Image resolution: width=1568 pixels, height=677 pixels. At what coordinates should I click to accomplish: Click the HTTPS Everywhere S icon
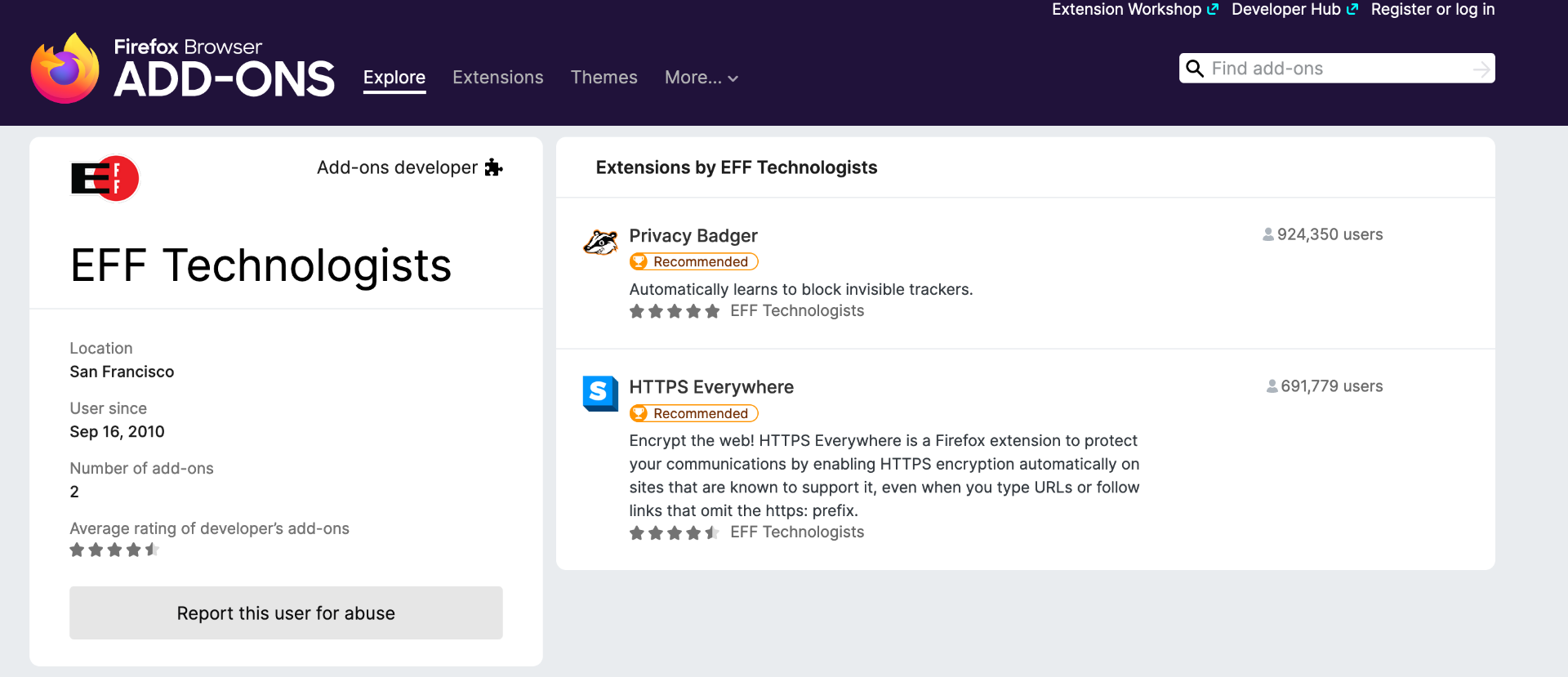[599, 393]
